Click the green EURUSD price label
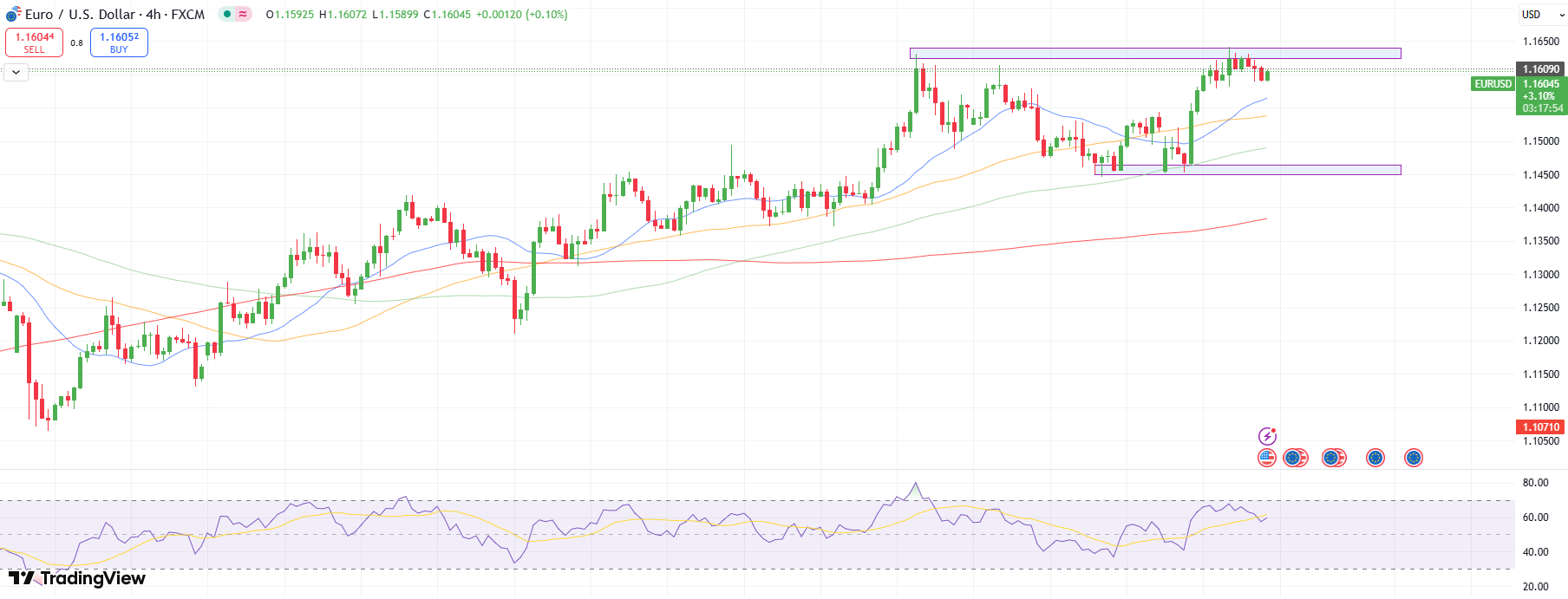 [1493, 84]
